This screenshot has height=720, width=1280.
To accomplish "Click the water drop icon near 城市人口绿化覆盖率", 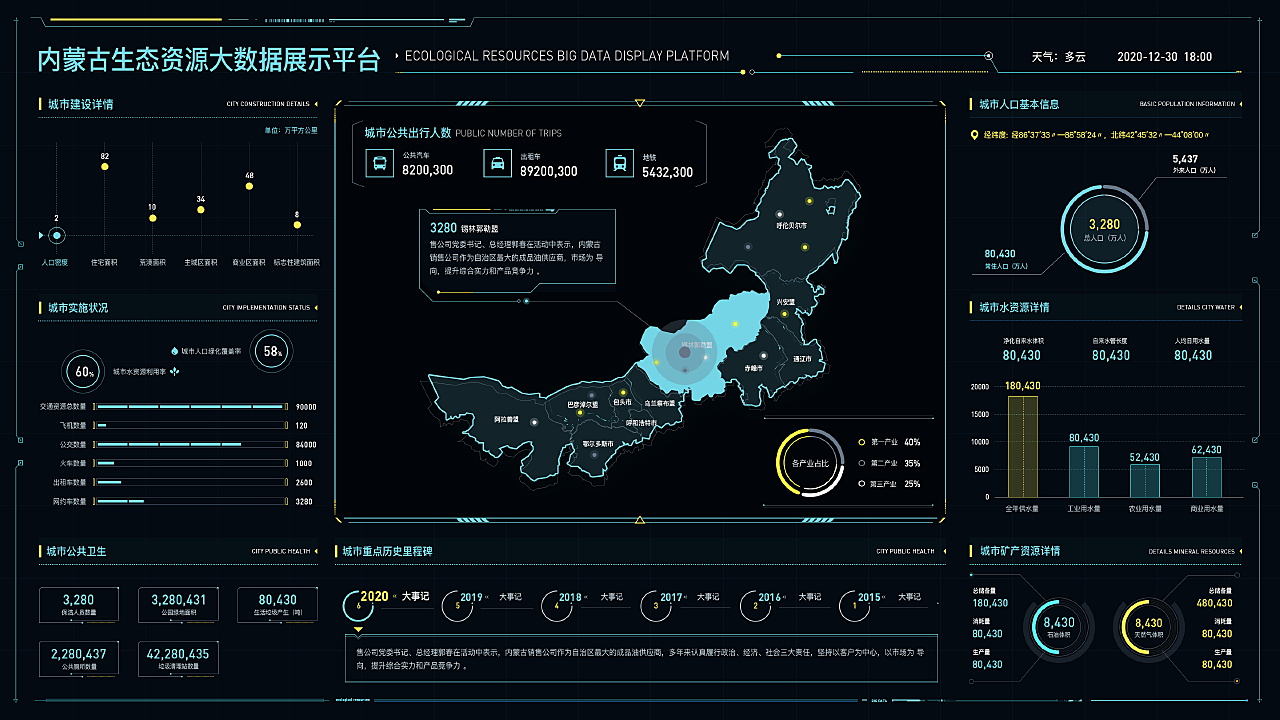I will pos(174,351).
